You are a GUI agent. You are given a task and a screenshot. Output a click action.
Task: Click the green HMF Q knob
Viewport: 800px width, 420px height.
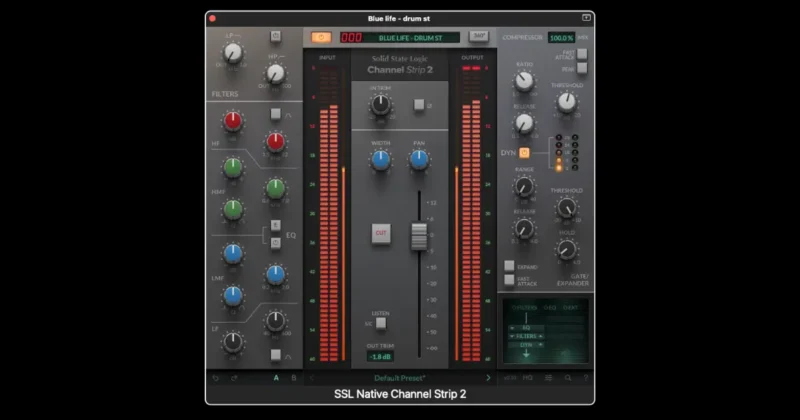click(x=233, y=209)
